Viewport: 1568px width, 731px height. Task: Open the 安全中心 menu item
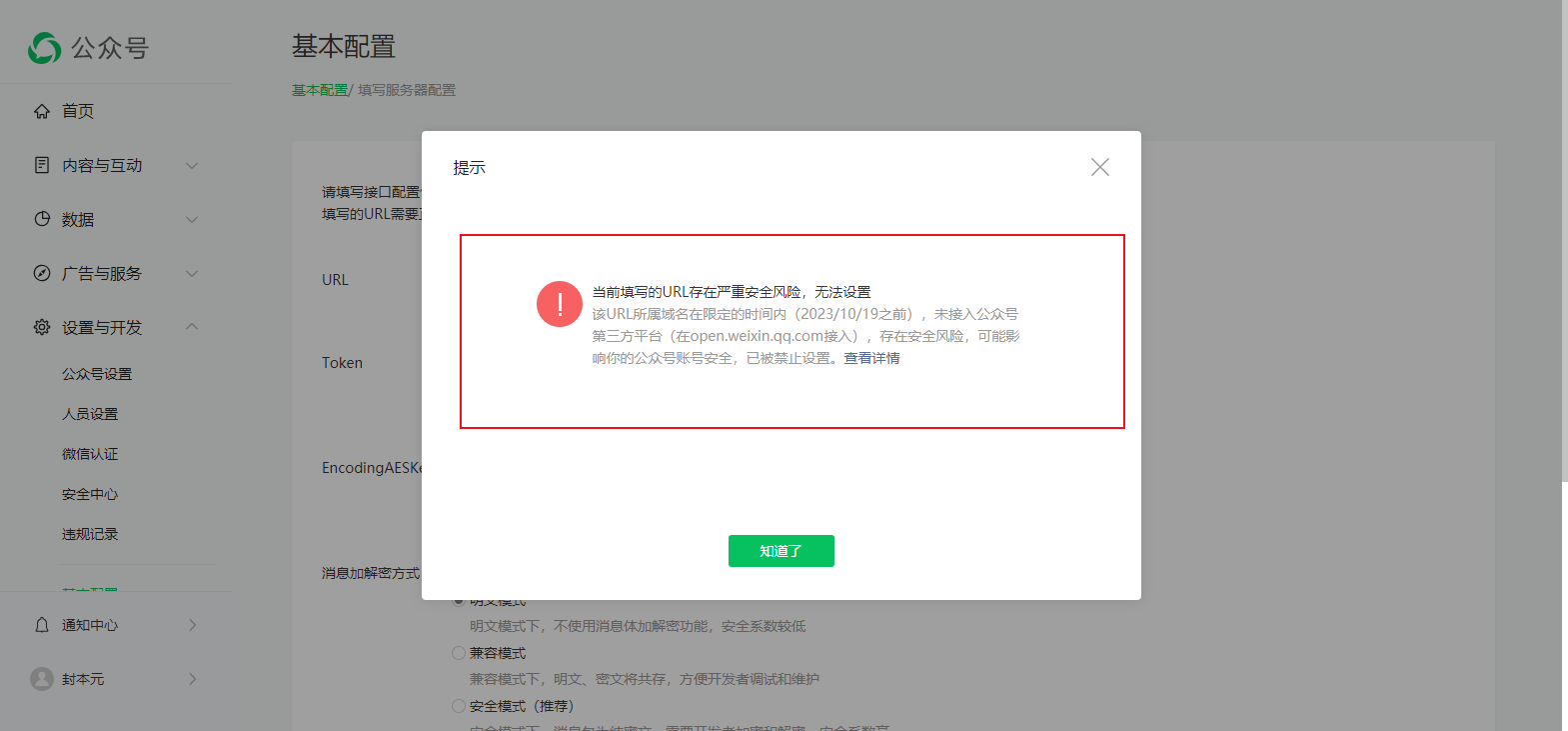coord(90,494)
